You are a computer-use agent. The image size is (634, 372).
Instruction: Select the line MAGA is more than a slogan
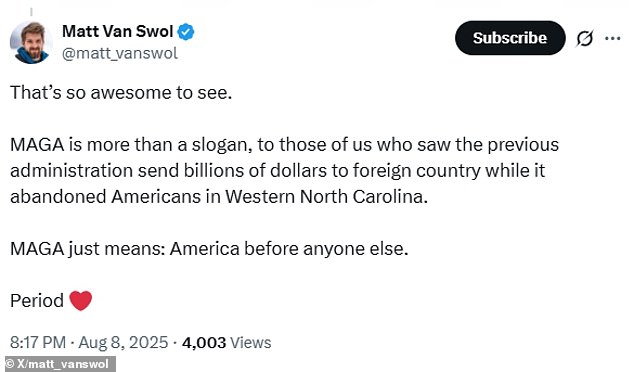131,145
